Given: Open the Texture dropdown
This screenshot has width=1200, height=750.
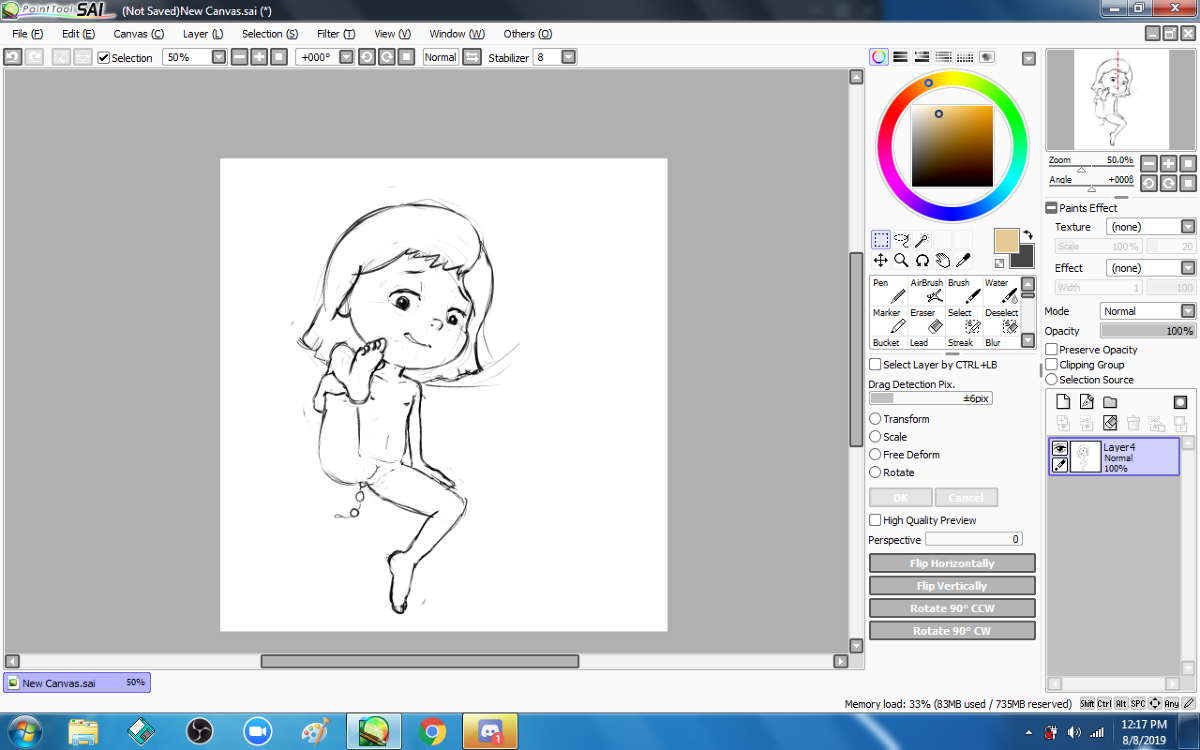Looking at the screenshot, I should pos(1188,227).
